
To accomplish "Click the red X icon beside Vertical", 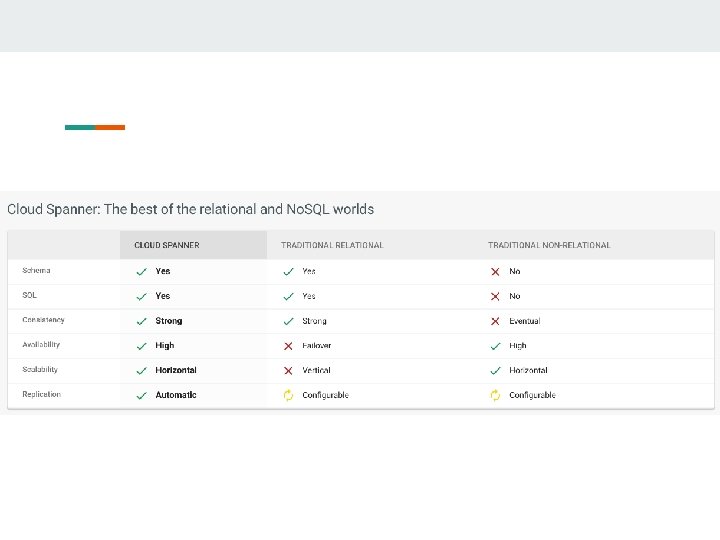I will [x=288, y=370].
